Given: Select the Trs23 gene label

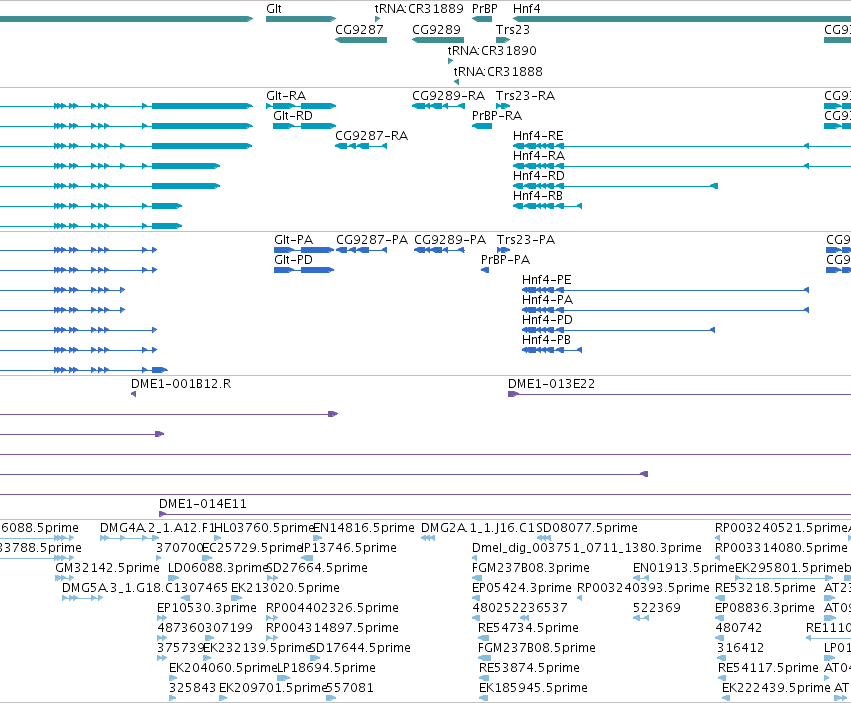Looking at the screenshot, I should [x=512, y=29].
